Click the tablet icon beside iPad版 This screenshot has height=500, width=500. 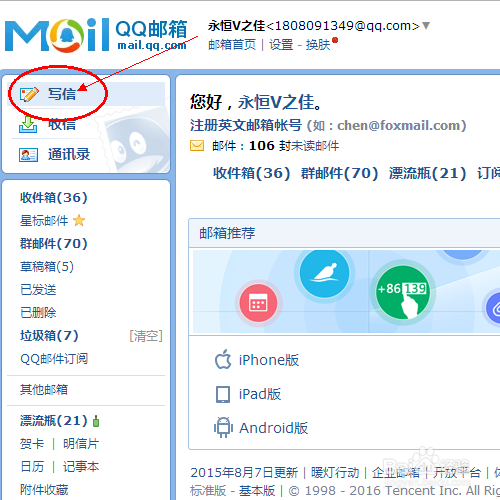pyautogui.click(x=223, y=394)
